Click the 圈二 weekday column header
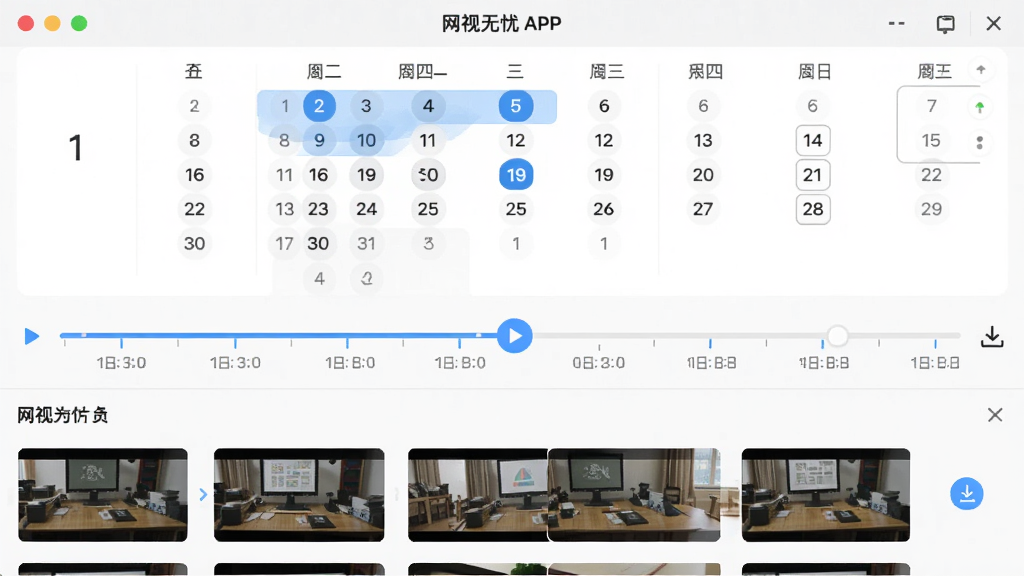The image size is (1024, 576). pos(324,71)
